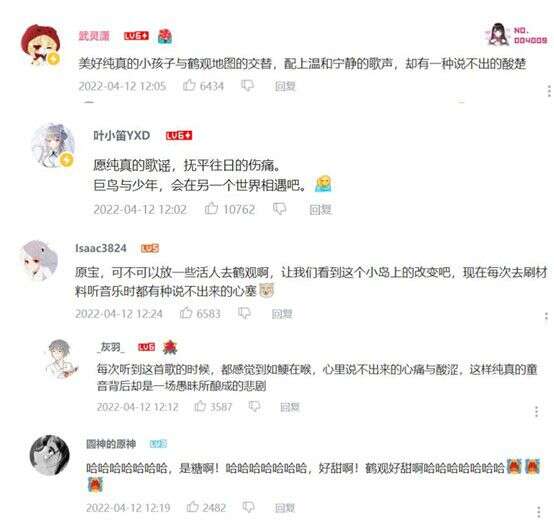Dislike the first comment posted 12:05
Viewport: 554px width, 525px height.
tap(247, 86)
